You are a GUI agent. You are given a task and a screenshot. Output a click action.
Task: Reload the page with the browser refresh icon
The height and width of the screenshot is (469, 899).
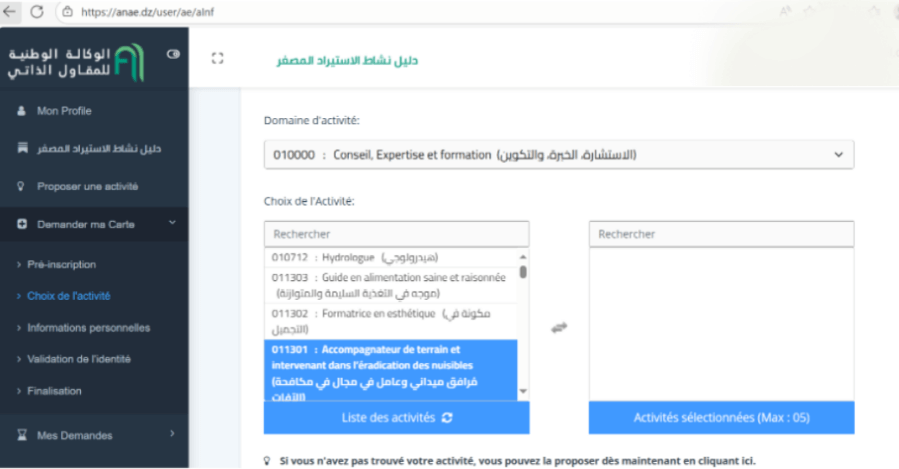[37, 11]
